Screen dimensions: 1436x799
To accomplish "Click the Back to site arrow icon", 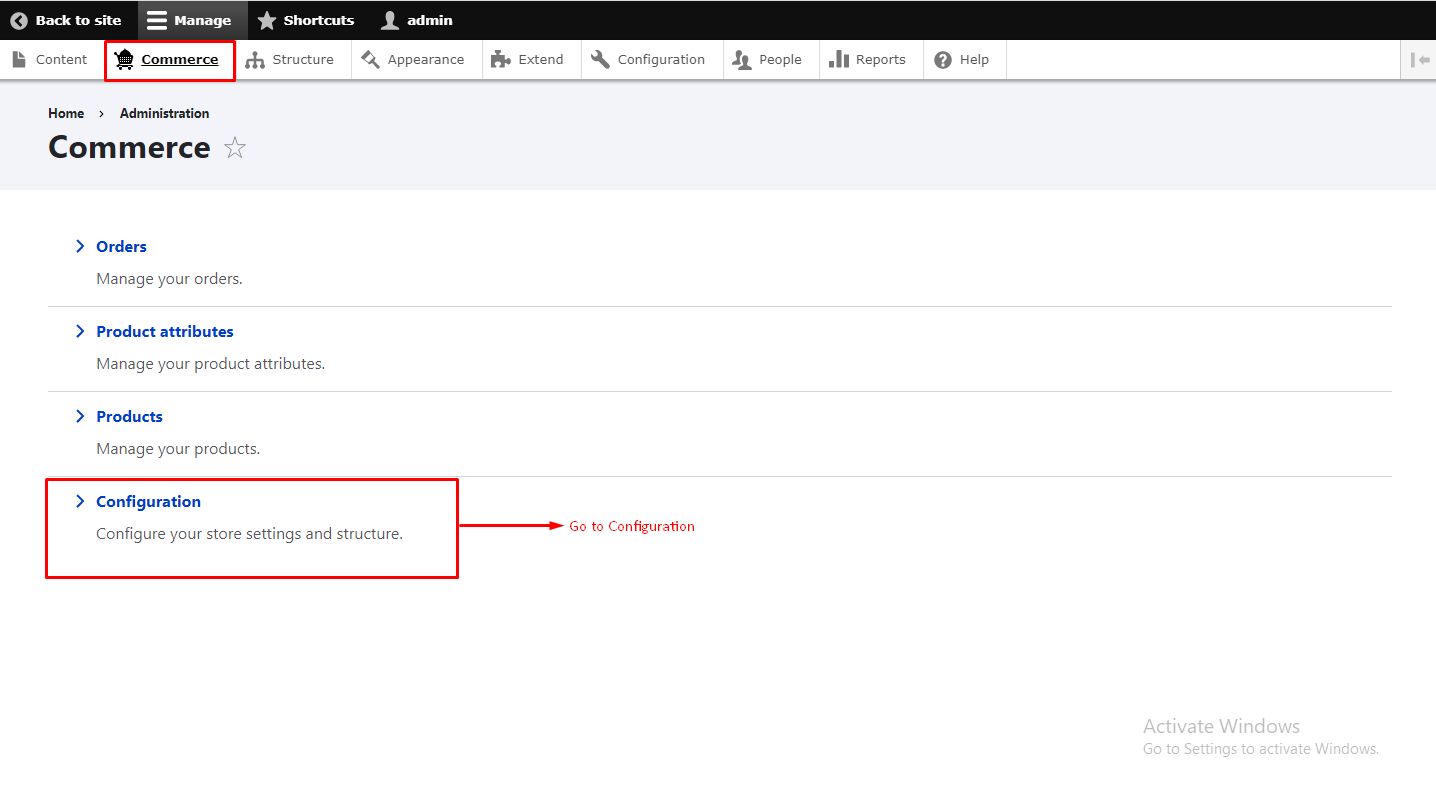I will [x=19, y=20].
